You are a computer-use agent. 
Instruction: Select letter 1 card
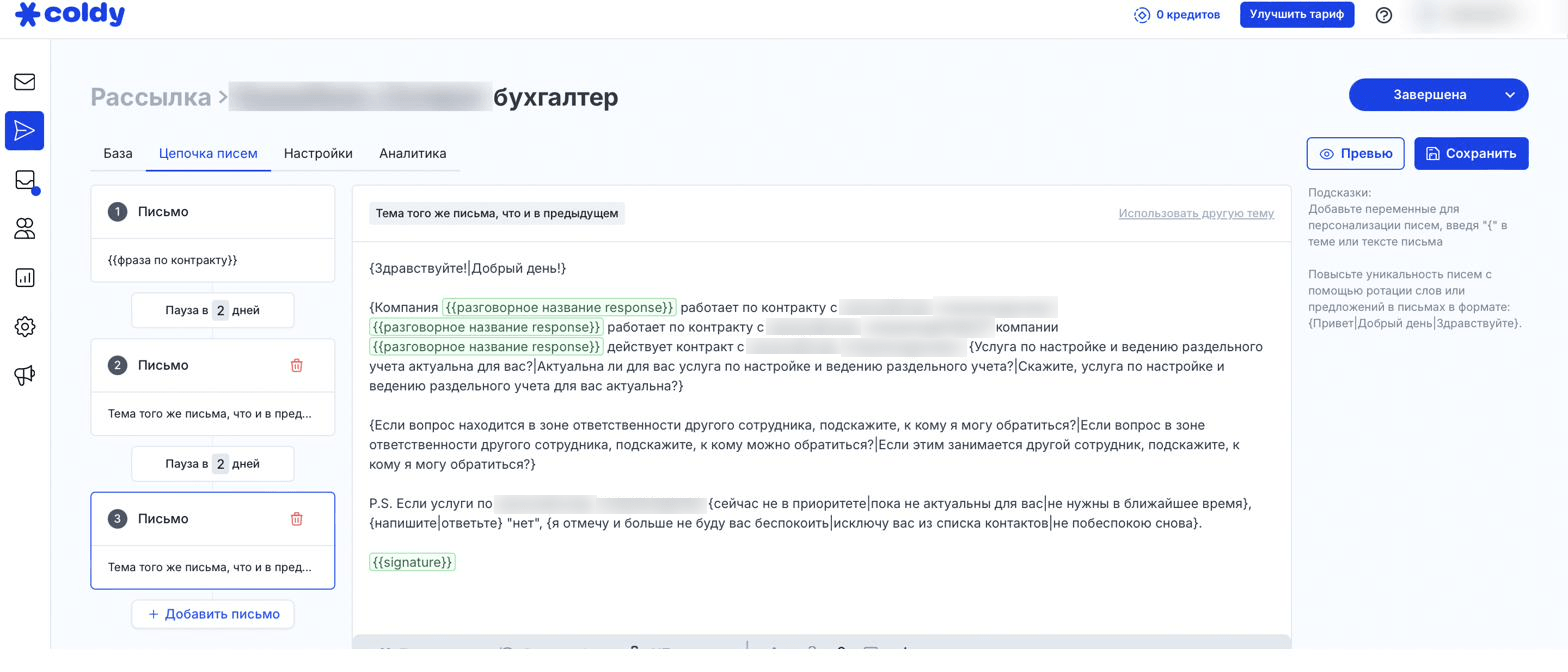click(x=213, y=233)
